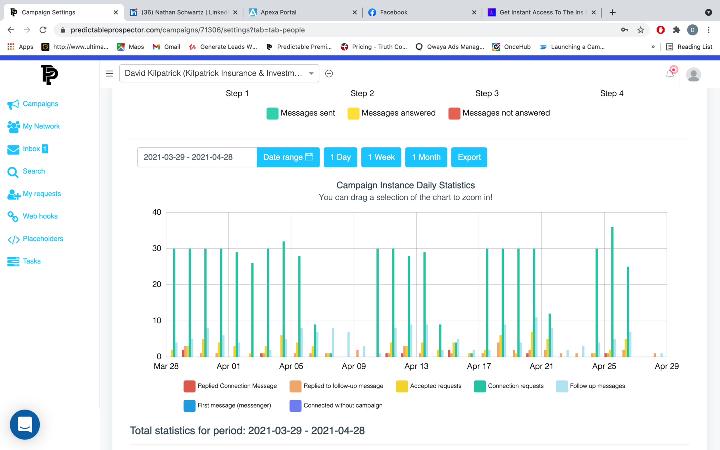Toggle Replied Connection Message legend series
This screenshot has height=450, width=720.
231,386
